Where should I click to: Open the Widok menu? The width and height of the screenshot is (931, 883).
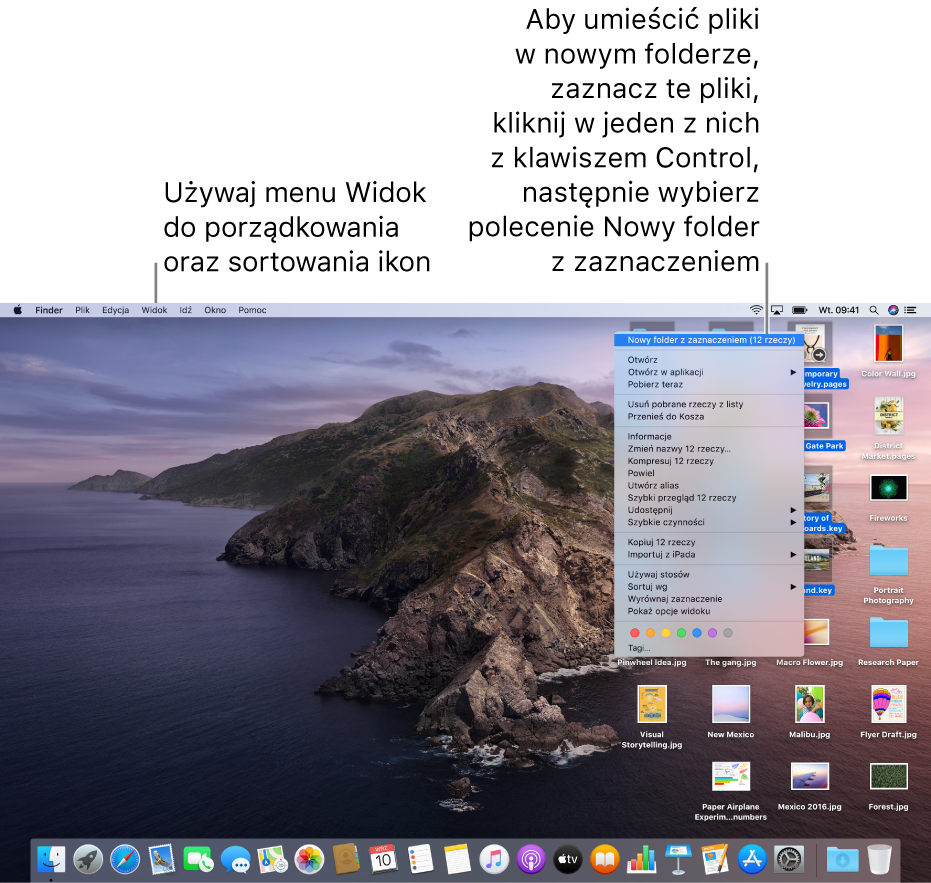point(154,310)
